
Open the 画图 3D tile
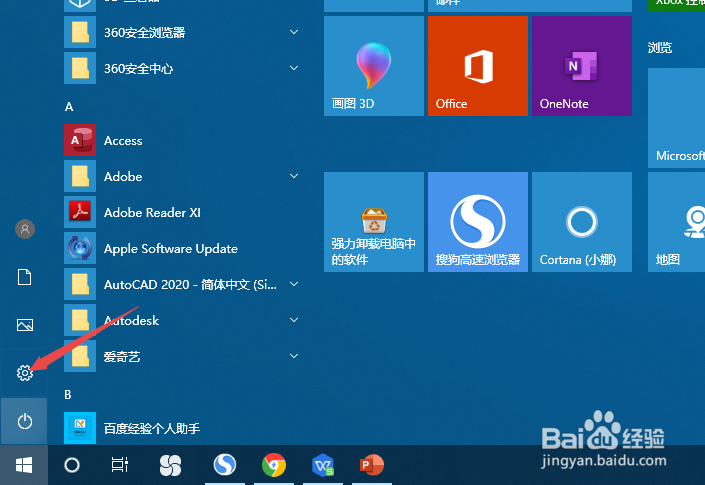click(374, 66)
